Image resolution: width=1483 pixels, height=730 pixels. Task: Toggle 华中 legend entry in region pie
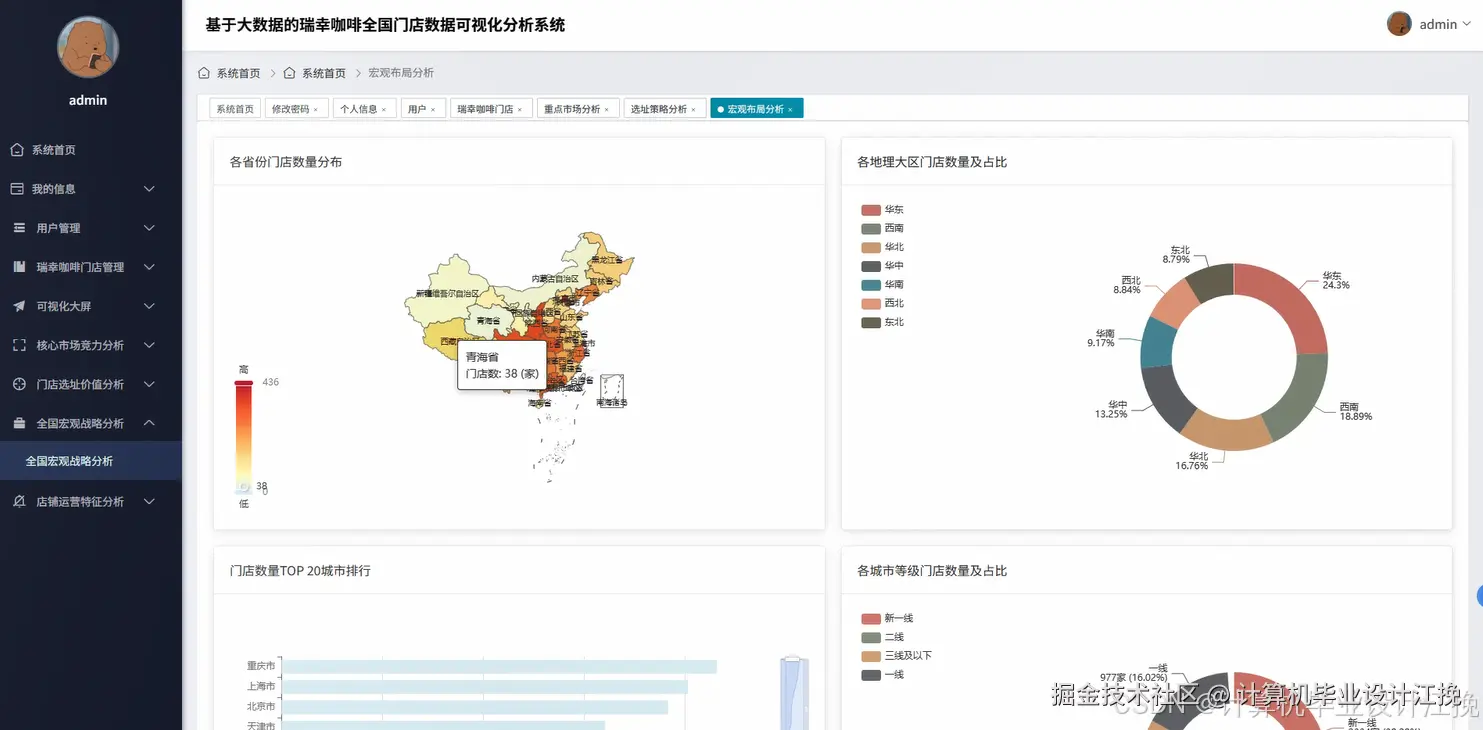(882, 266)
